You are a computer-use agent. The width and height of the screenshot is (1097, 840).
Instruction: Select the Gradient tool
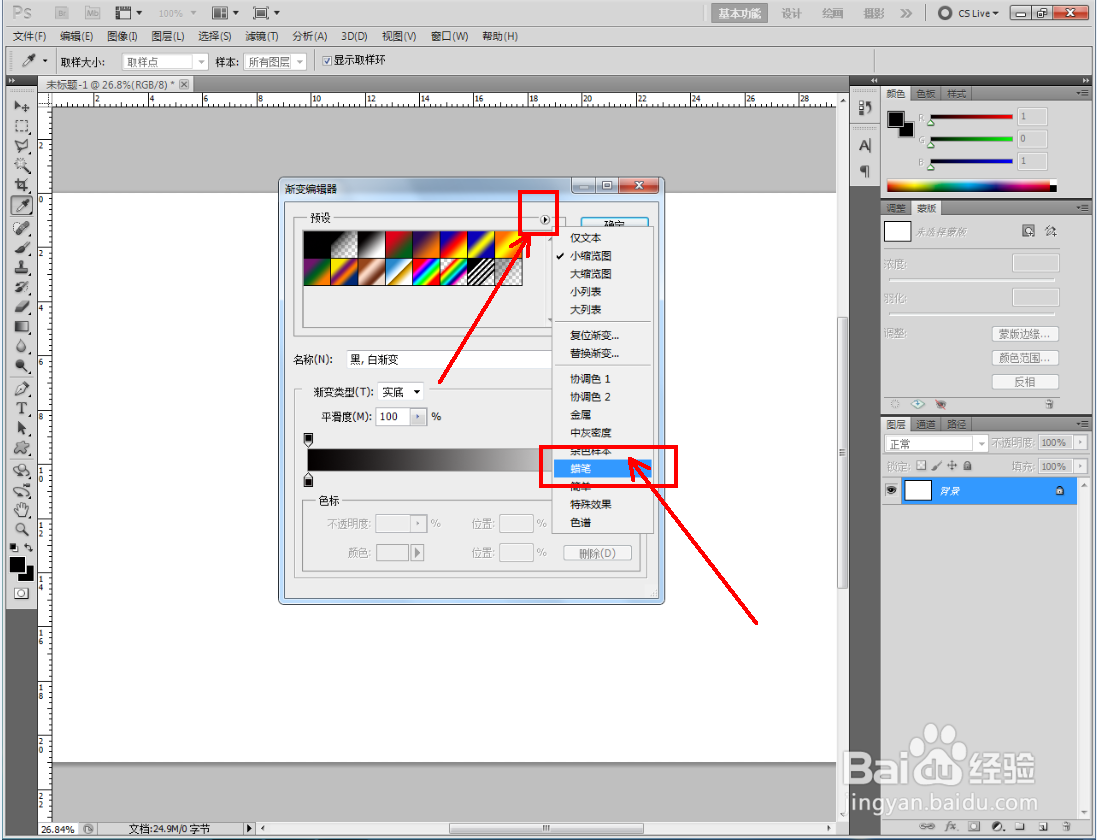[x=22, y=326]
